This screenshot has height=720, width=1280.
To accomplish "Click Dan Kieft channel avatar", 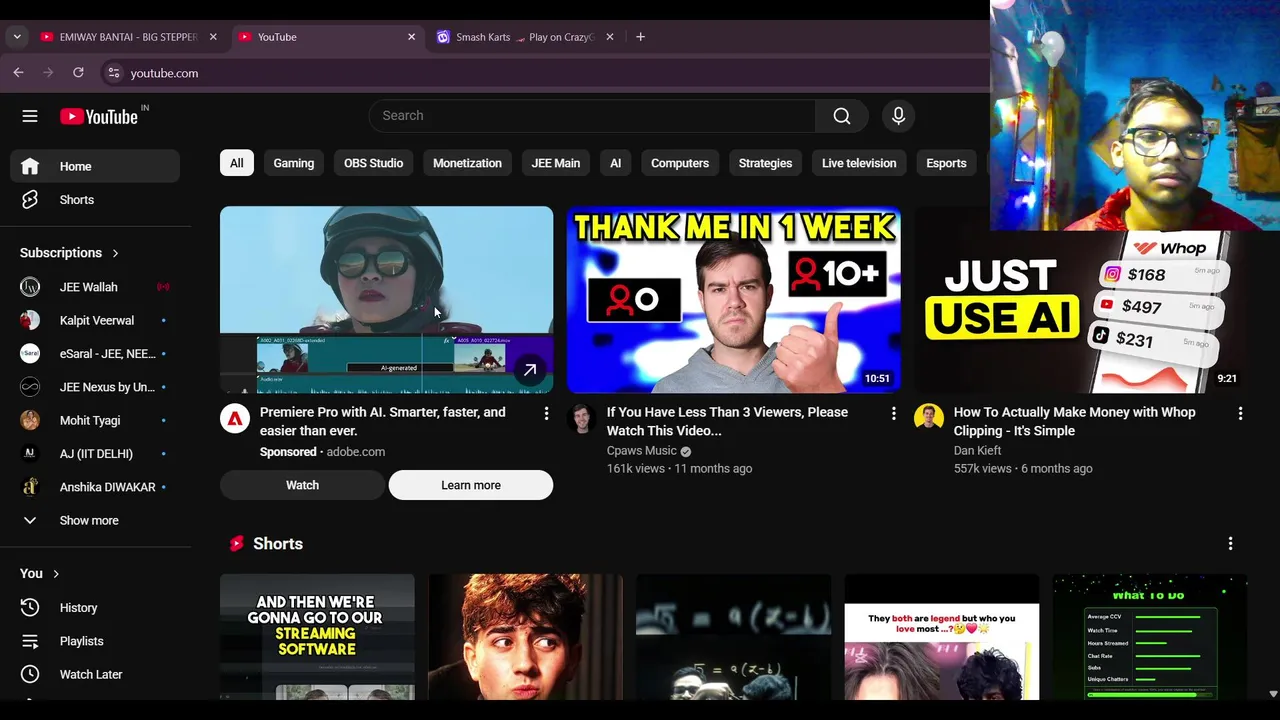I will point(929,418).
